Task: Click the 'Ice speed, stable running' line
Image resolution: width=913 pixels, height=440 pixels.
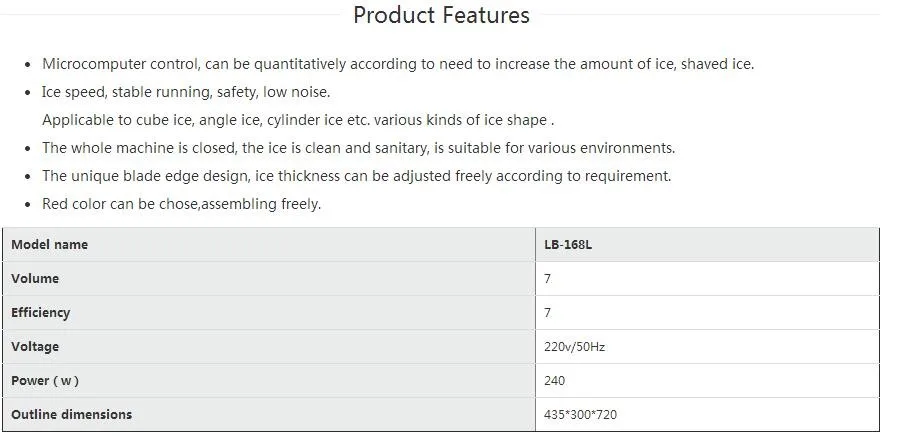Action: point(185,92)
